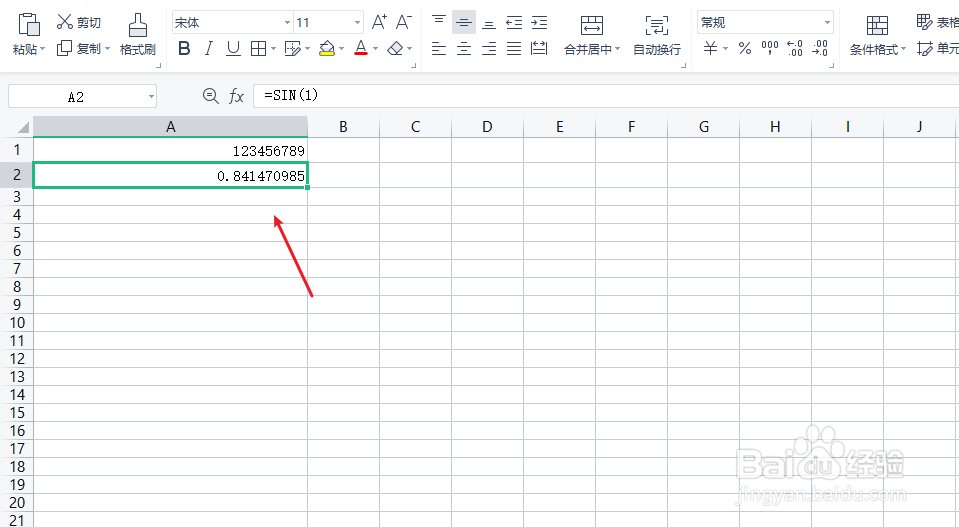
Task: Click the fx insert function icon
Action: (x=236, y=96)
